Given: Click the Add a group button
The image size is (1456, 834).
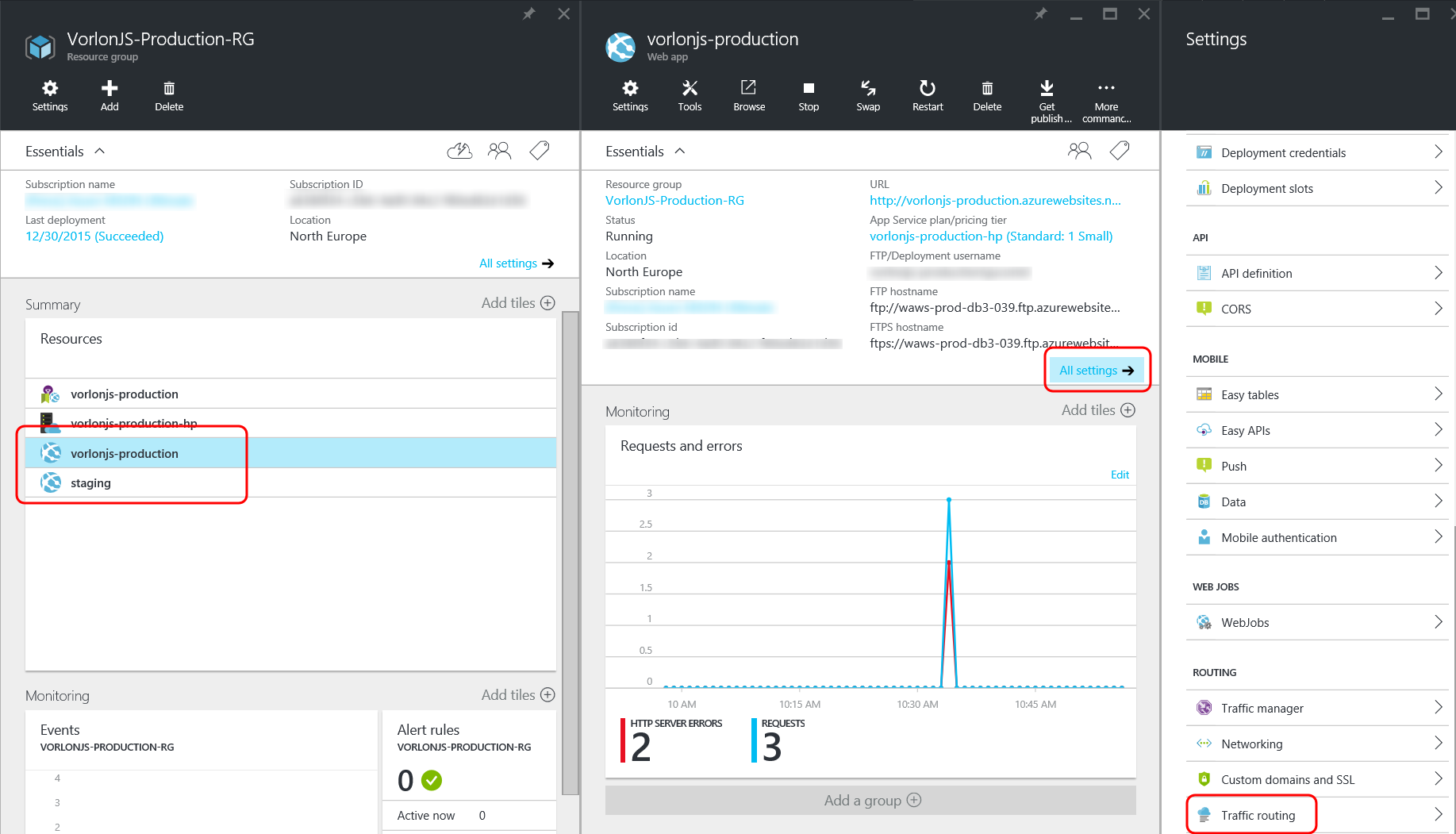Looking at the screenshot, I should [870, 800].
